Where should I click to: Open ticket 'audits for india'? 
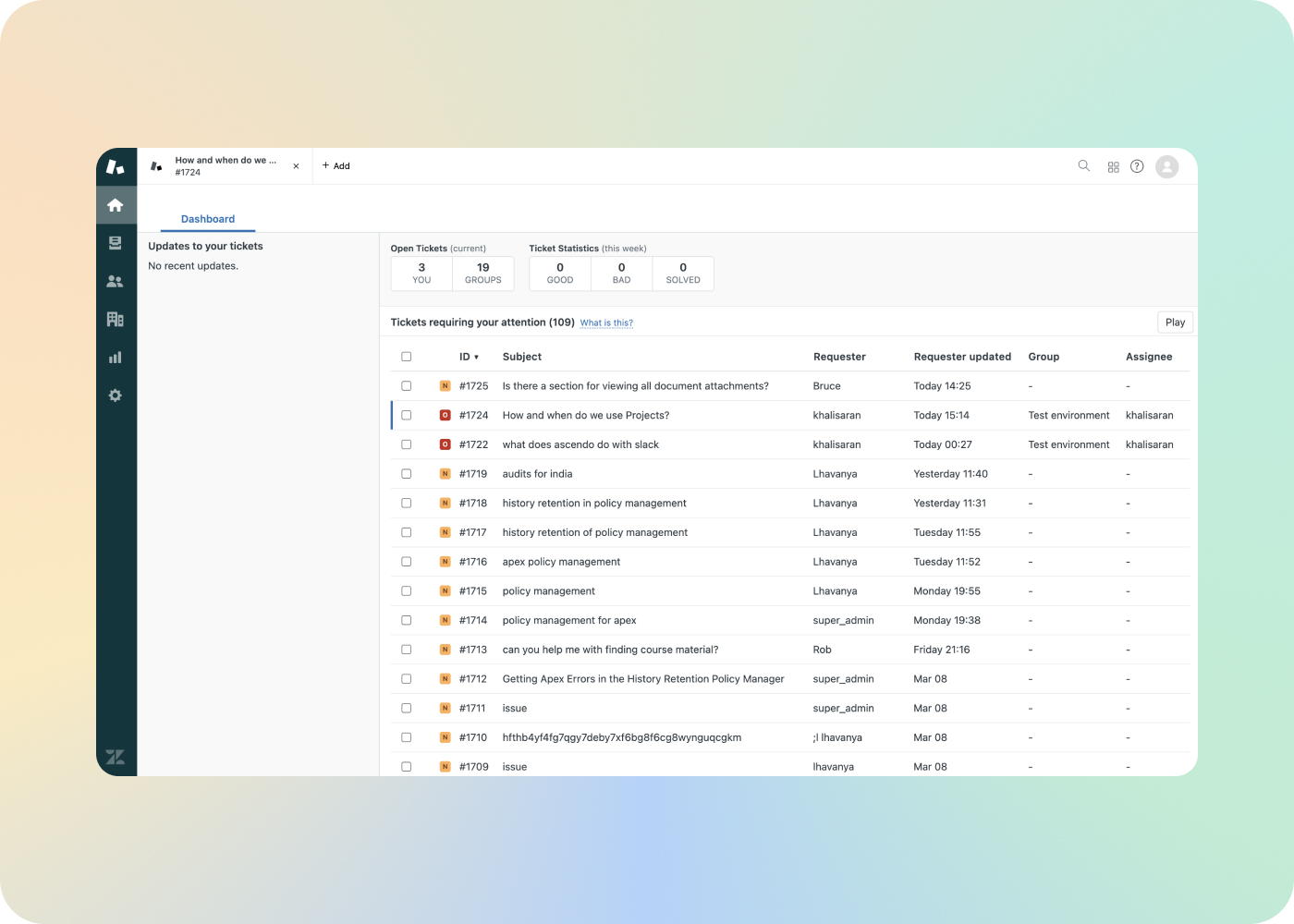pos(537,474)
